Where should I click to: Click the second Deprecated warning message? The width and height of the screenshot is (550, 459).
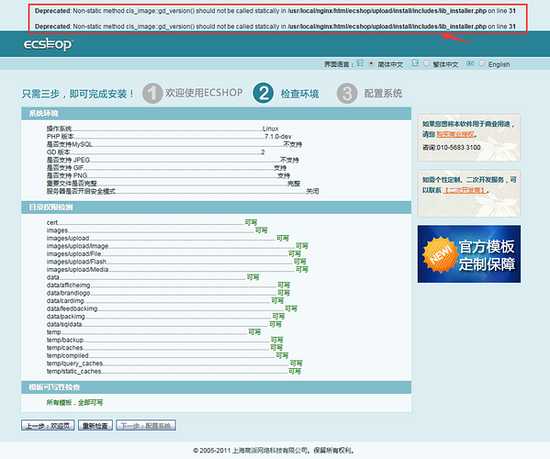tap(275, 26)
